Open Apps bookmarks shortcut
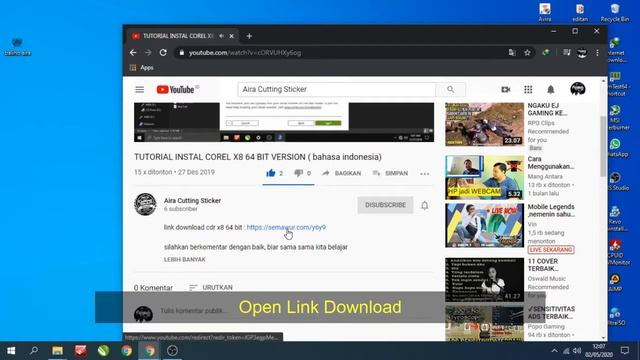Image resolution: width=640 pixels, height=360 pixels. point(142,68)
